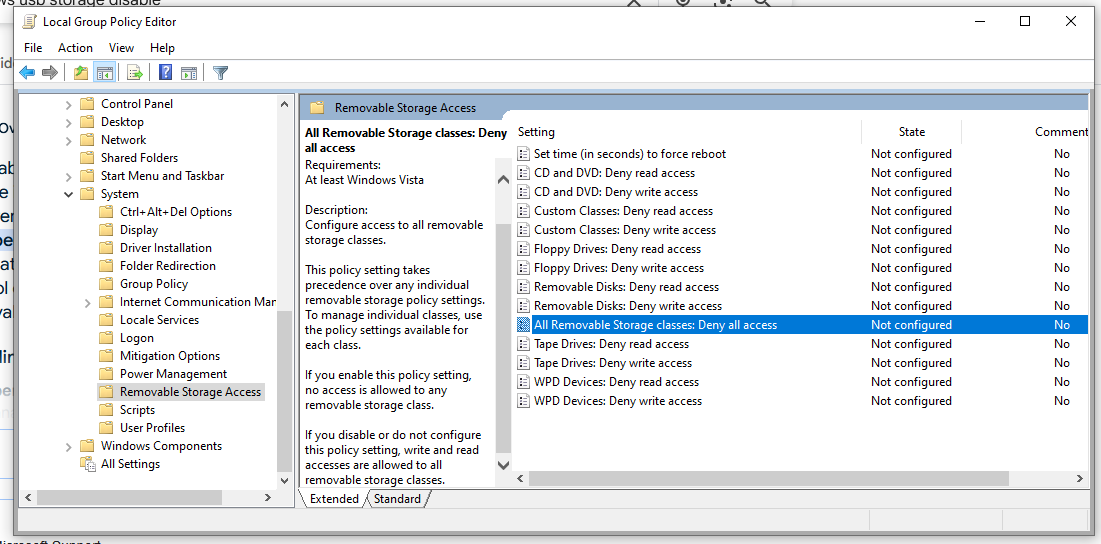
Task: Select the Power Management tree item
Action: point(173,374)
